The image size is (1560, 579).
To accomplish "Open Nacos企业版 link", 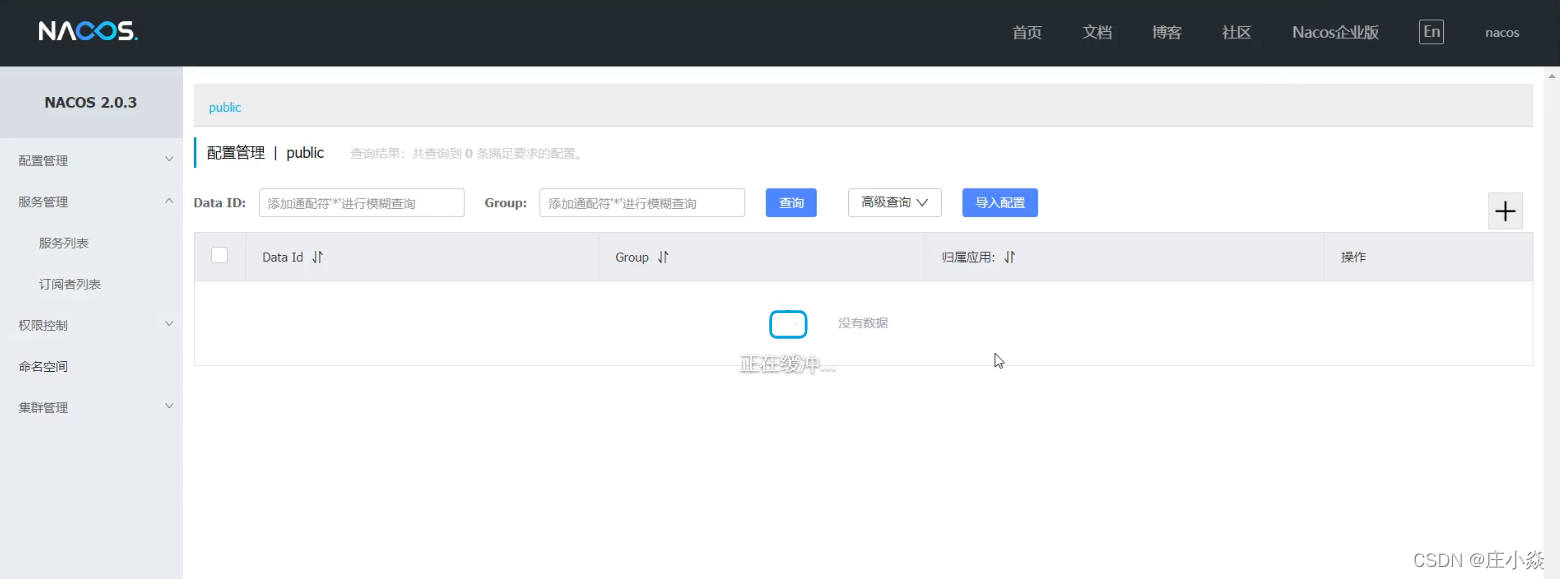I will pyautogui.click(x=1335, y=32).
